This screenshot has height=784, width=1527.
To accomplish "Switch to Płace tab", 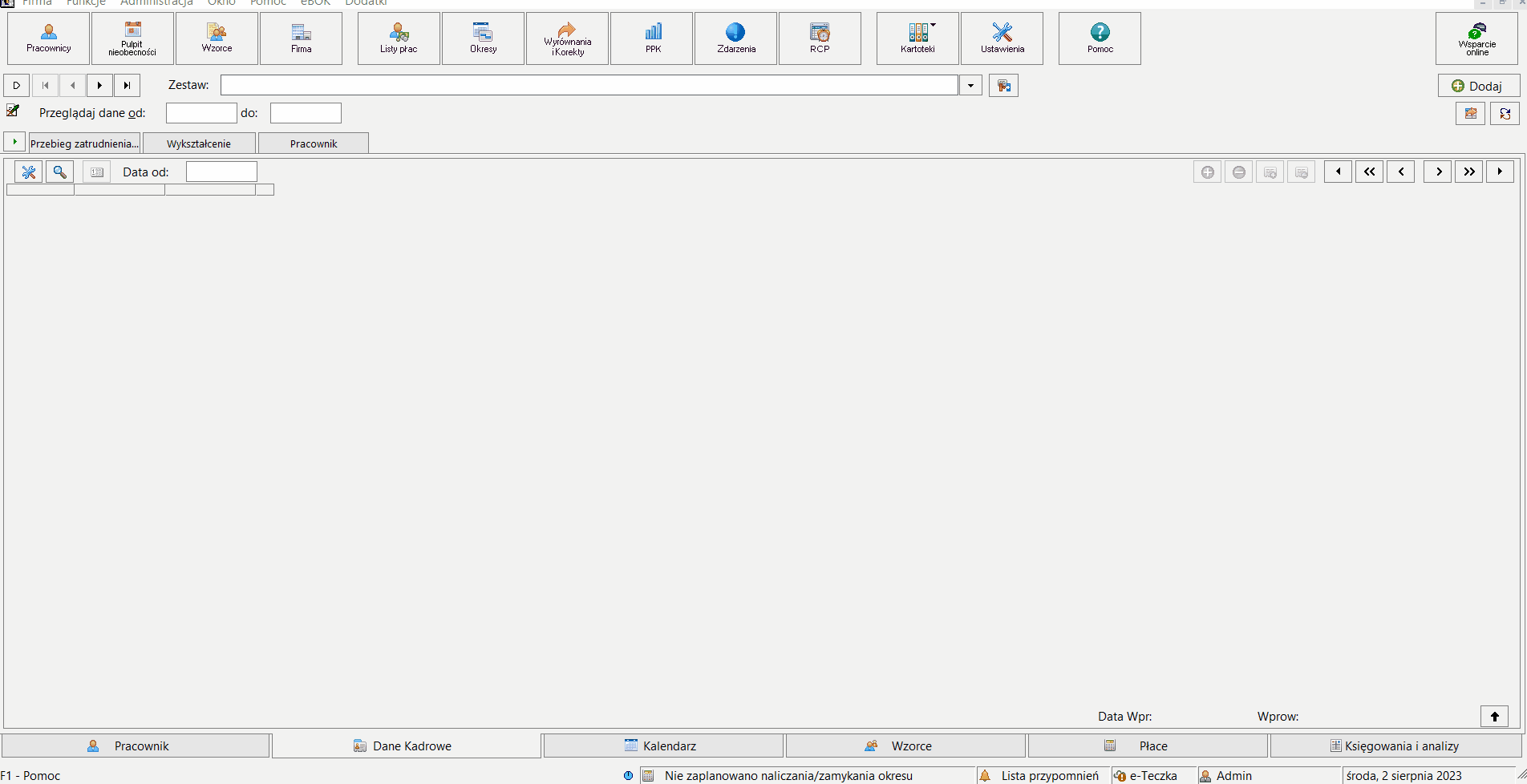I will point(1148,746).
